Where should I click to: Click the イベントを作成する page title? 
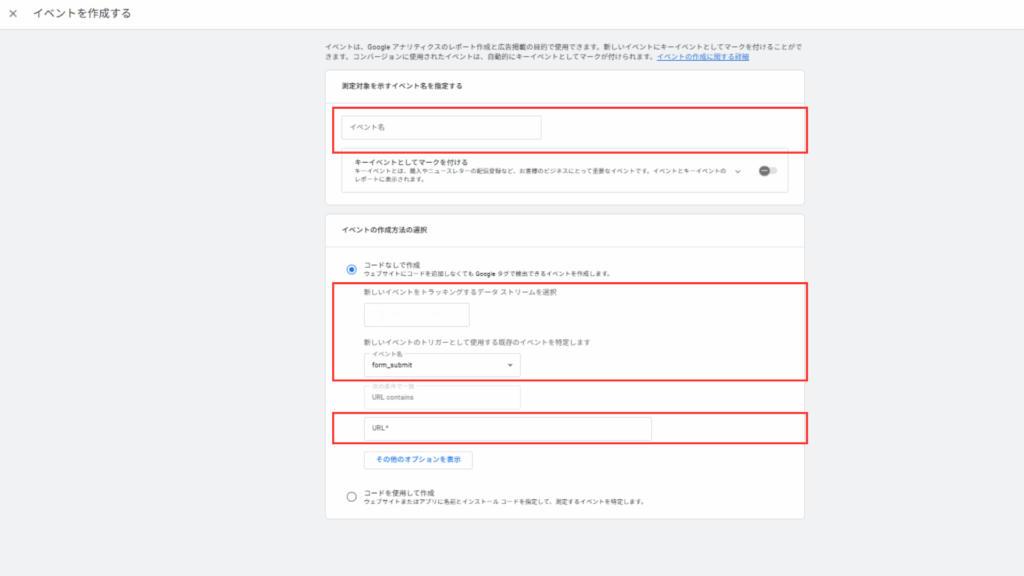tap(82, 14)
